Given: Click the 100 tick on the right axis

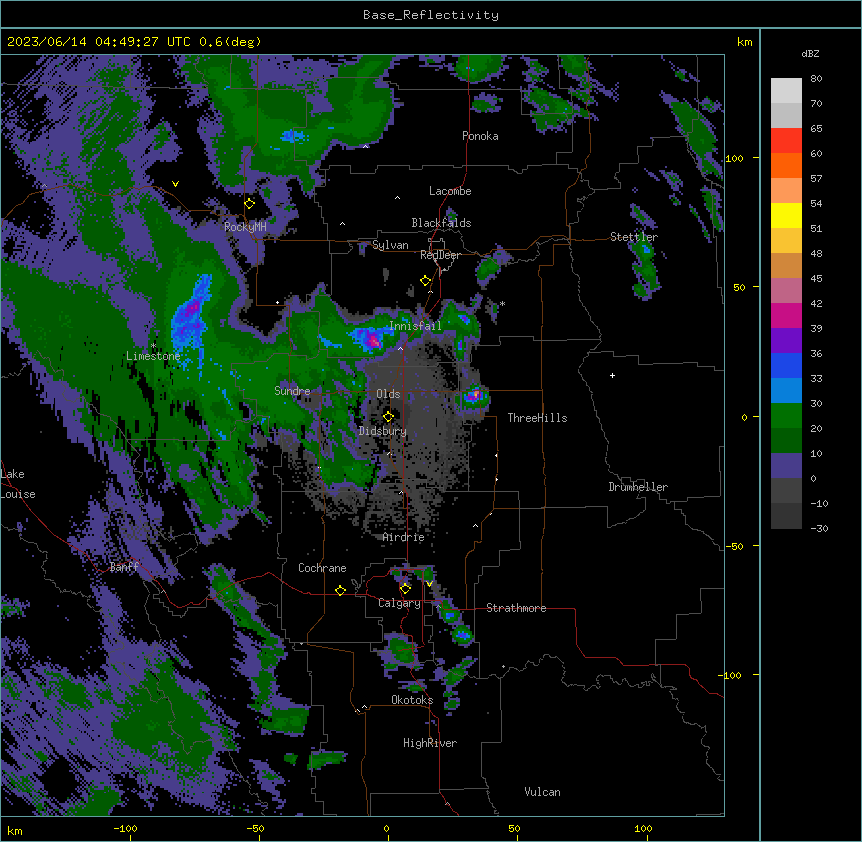Looking at the screenshot, I should pyautogui.click(x=735, y=158).
